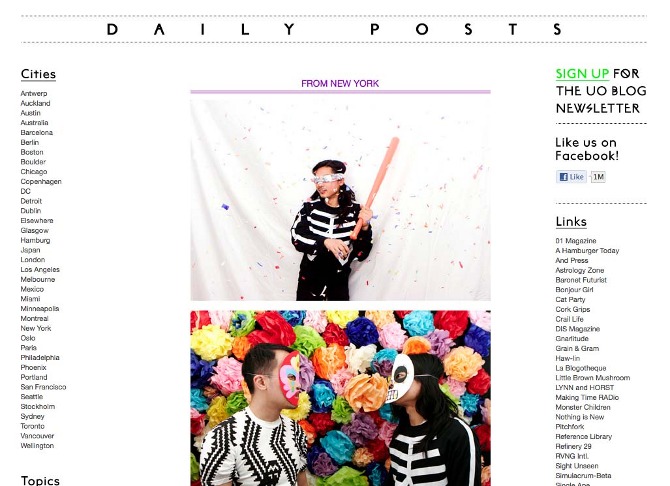Select New York in Cities list
Image resolution: width=670 pixels, height=486 pixels.
(x=36, y=328)
